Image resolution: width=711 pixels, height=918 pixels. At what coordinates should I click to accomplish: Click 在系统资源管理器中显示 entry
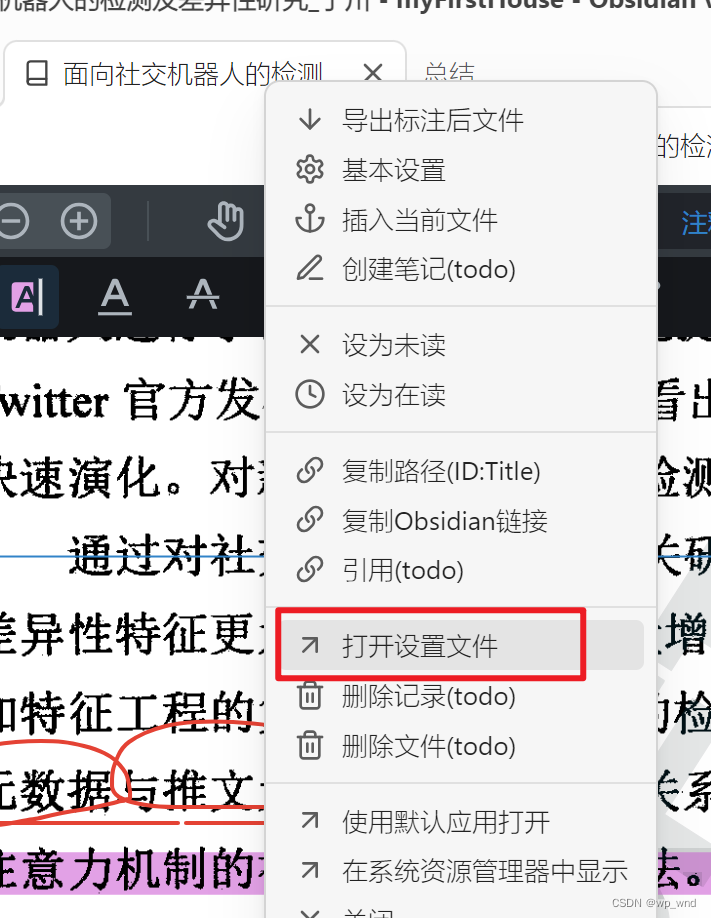460,871
